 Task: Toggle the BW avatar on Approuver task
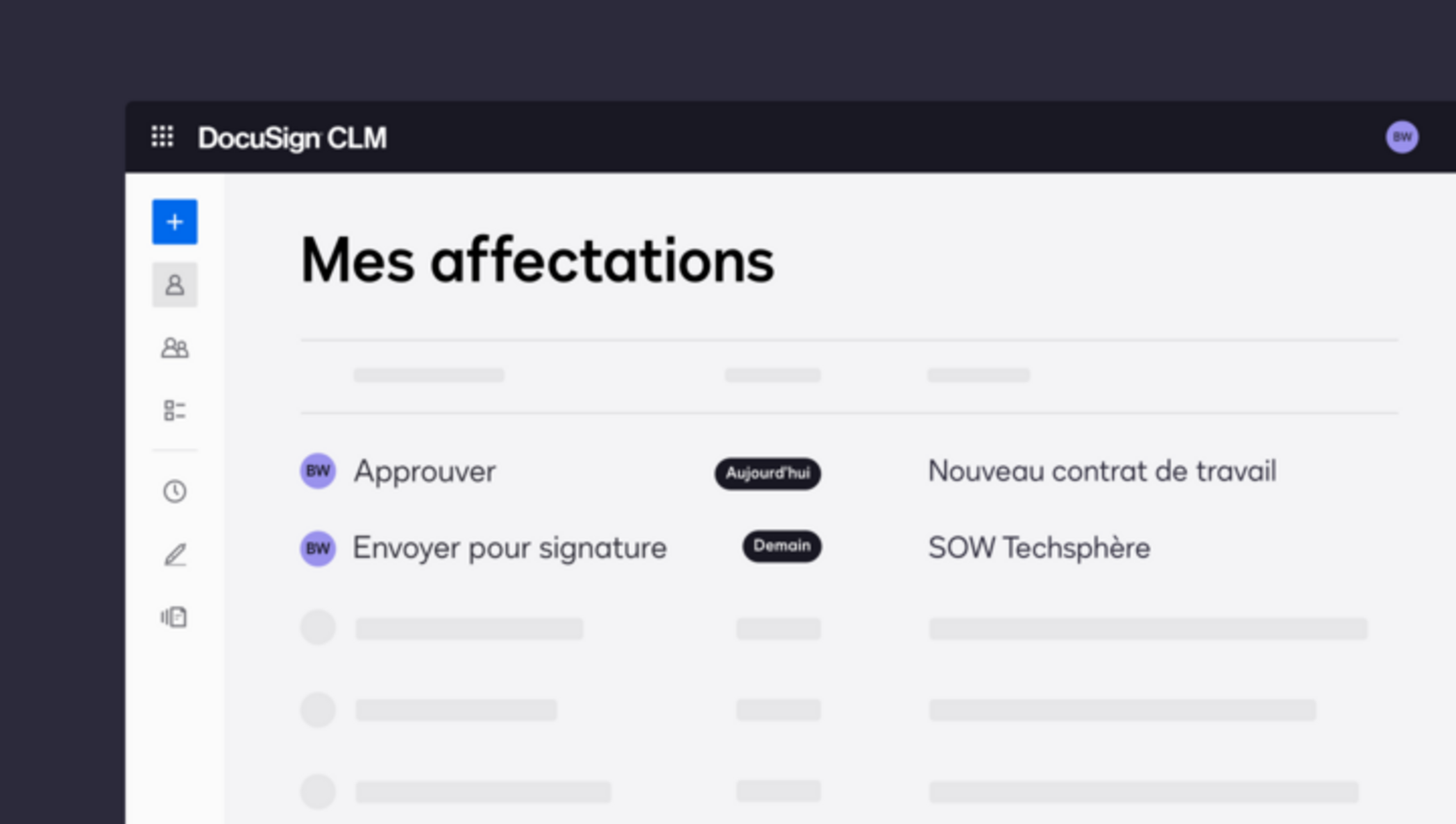click(318, 471)
